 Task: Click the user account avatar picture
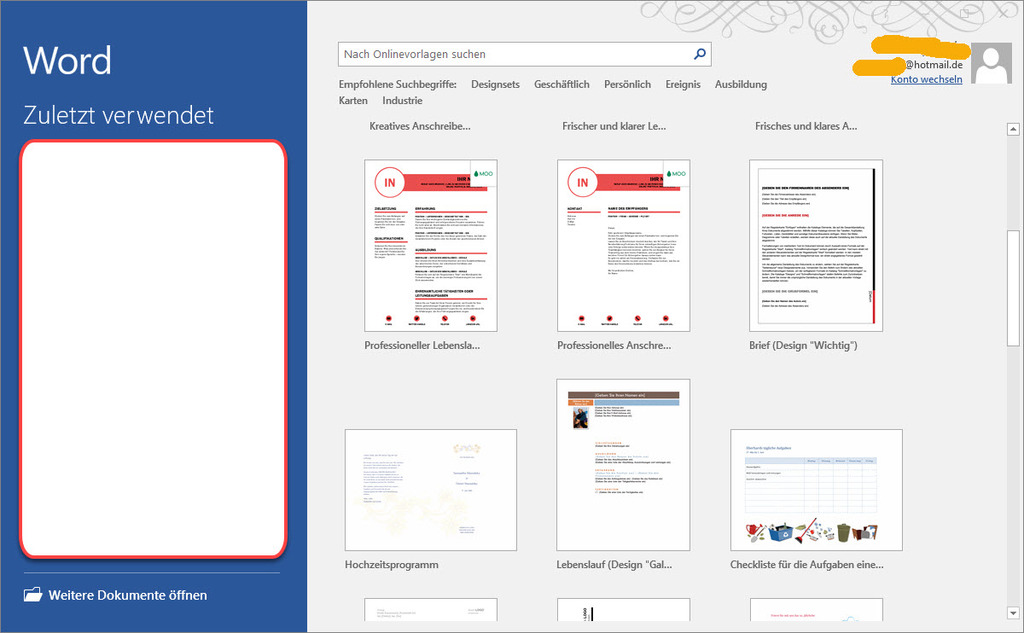[991, 63]
